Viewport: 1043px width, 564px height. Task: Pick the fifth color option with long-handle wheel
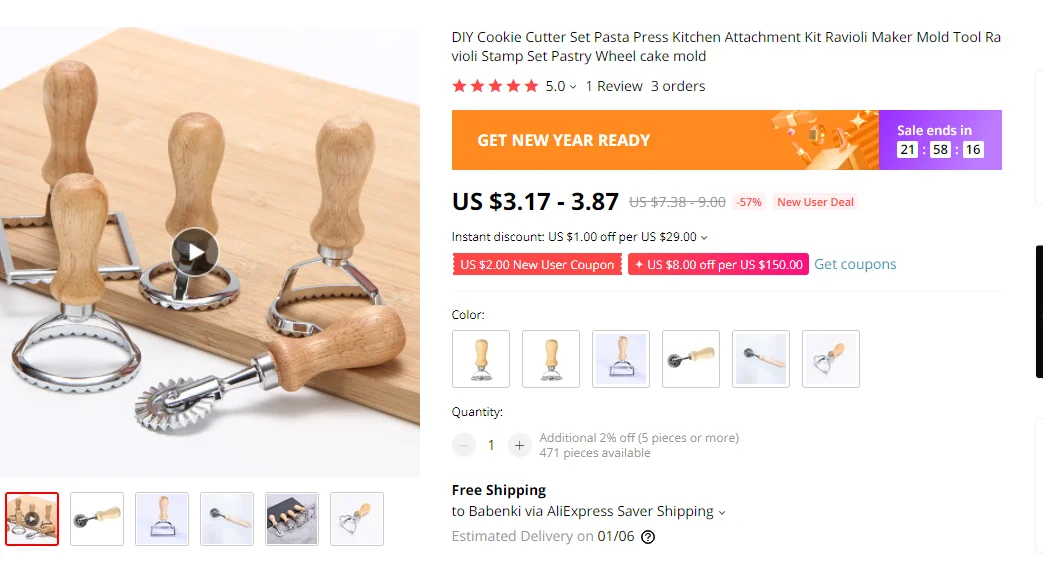[761, 359]
